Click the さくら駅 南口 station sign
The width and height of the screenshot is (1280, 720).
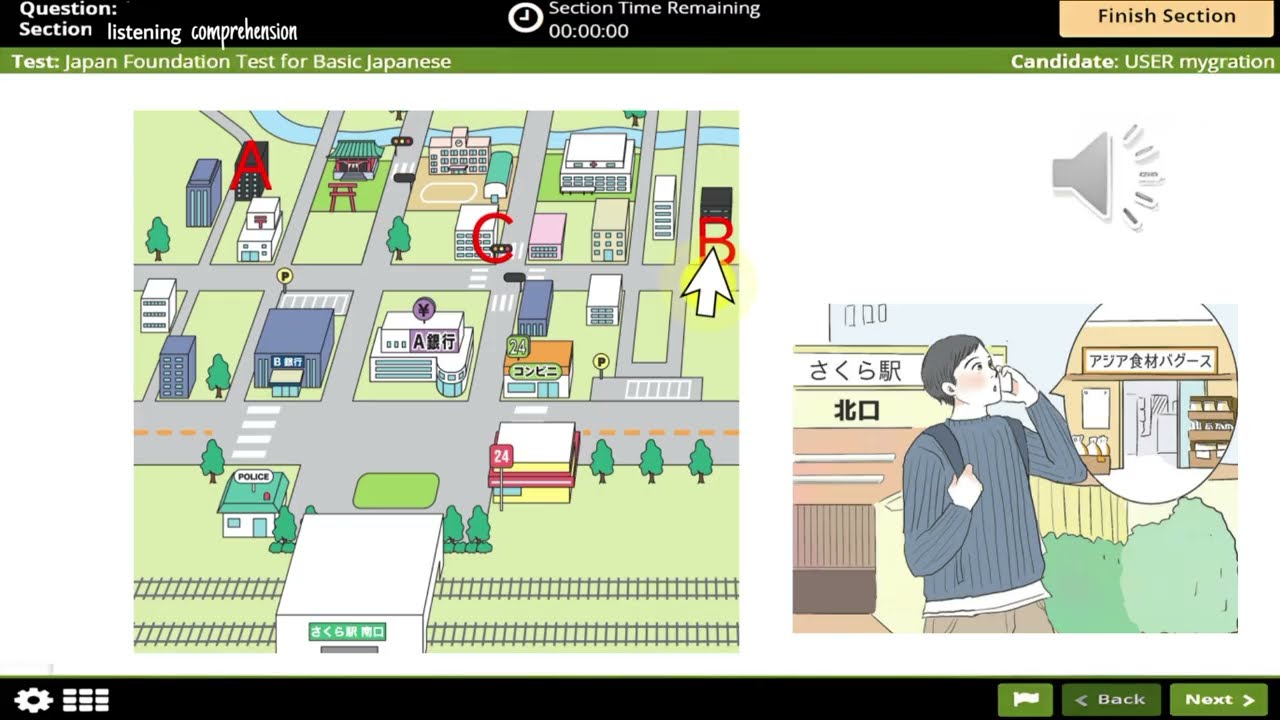[347, 632]
